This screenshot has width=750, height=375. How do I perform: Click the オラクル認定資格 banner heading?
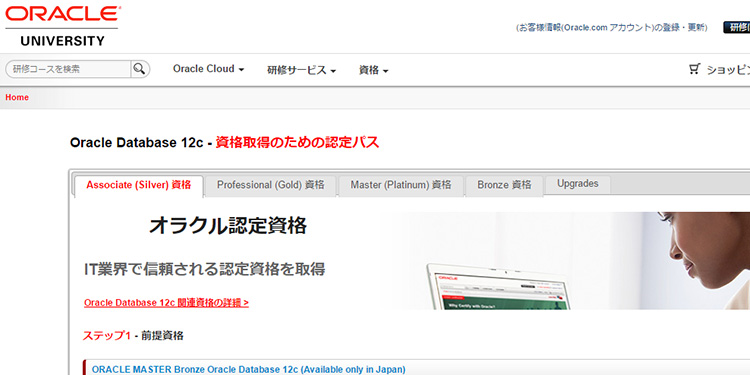[228, 226]
